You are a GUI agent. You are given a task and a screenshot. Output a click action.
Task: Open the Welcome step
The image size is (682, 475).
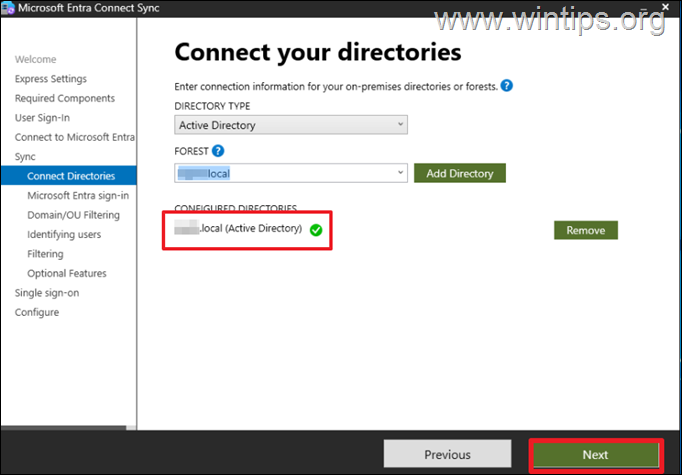(36, 59)
